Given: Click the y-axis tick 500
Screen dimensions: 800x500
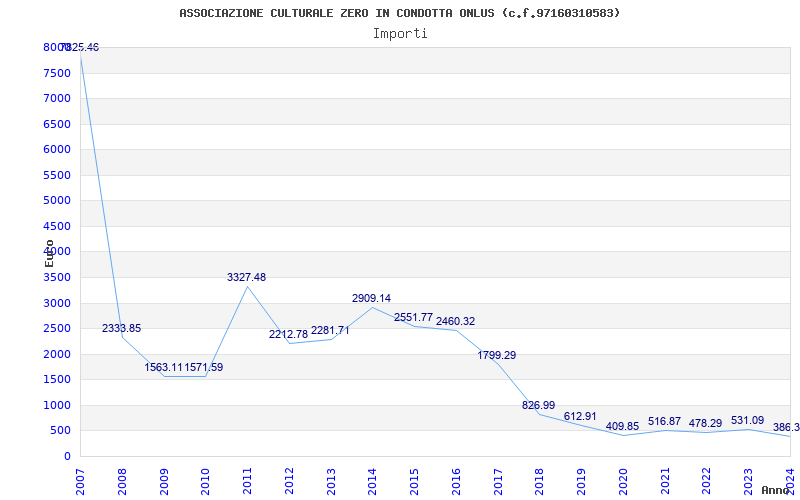Looking at the screenshot, I should 61,431.
